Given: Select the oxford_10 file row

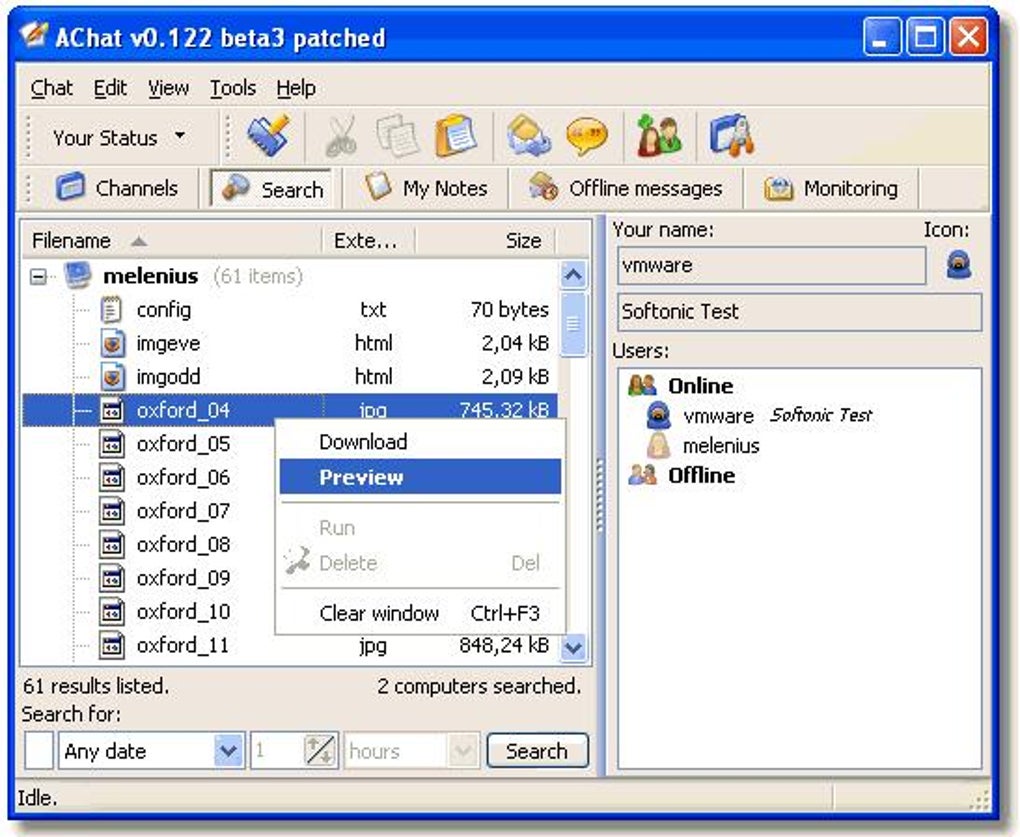Looking at the screenshot, I should pos(183,611).
